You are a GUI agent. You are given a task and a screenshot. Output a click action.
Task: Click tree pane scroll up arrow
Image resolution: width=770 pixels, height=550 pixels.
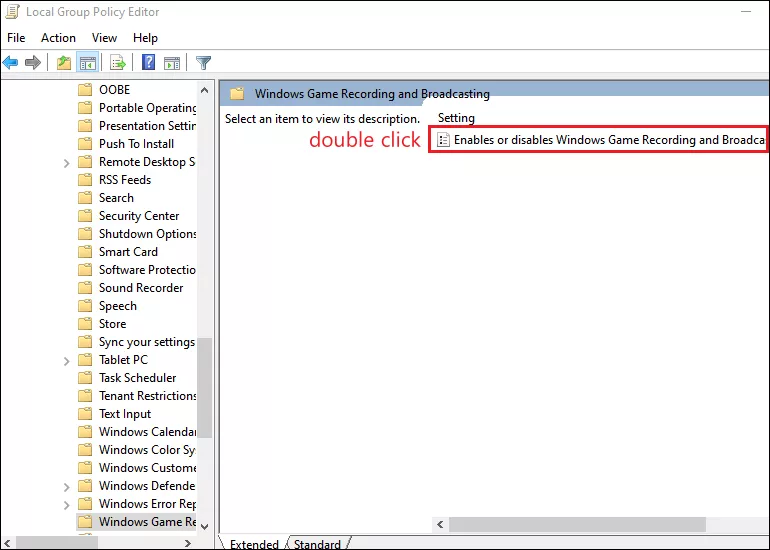pos(205,90)
